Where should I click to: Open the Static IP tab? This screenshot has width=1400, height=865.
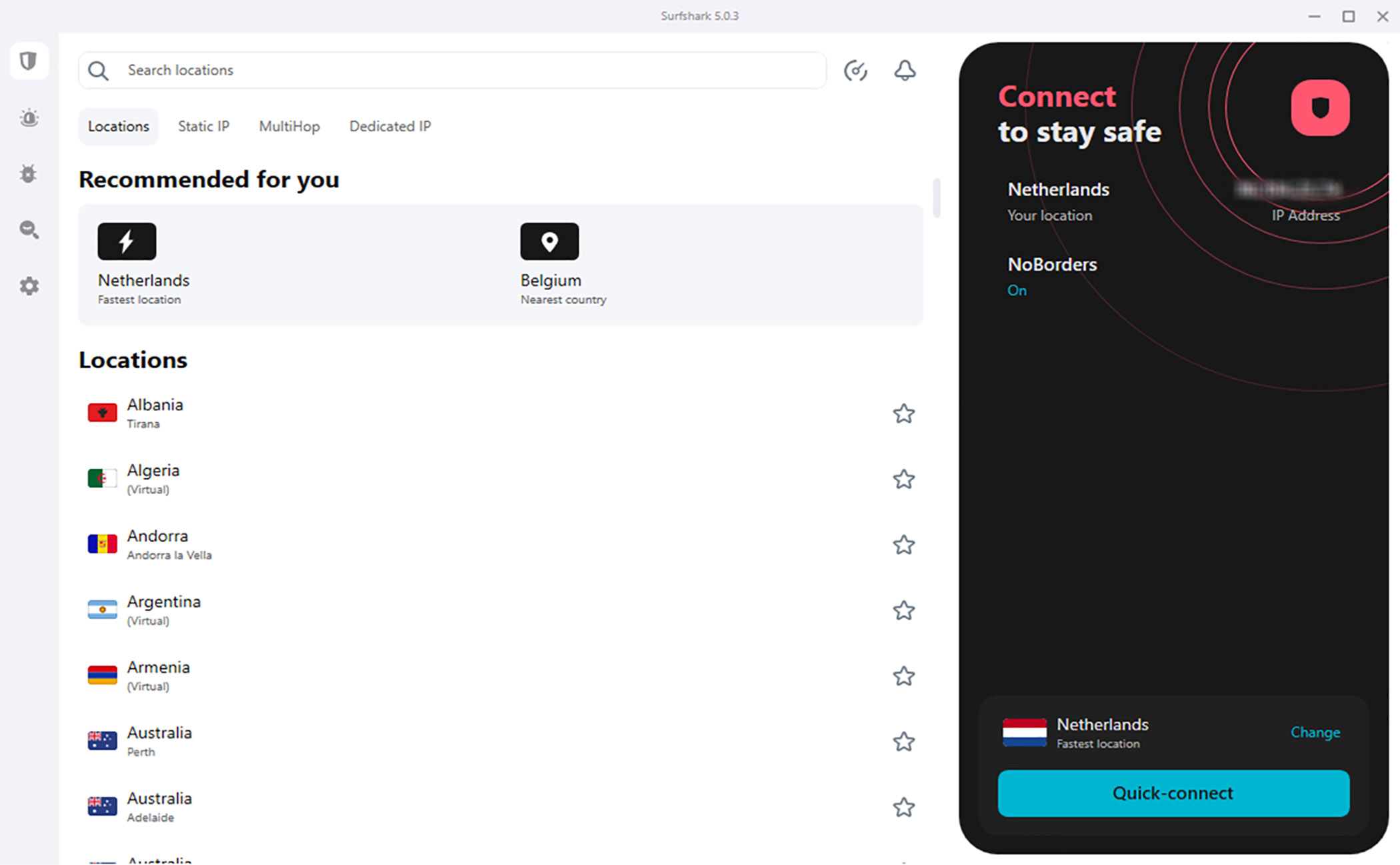click(204, 126)
